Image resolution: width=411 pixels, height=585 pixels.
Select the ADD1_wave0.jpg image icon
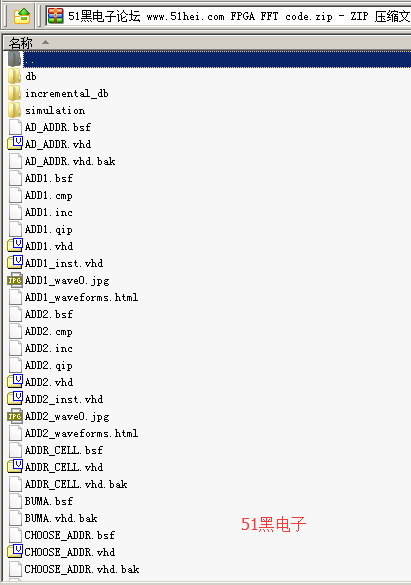click(15, 280)
